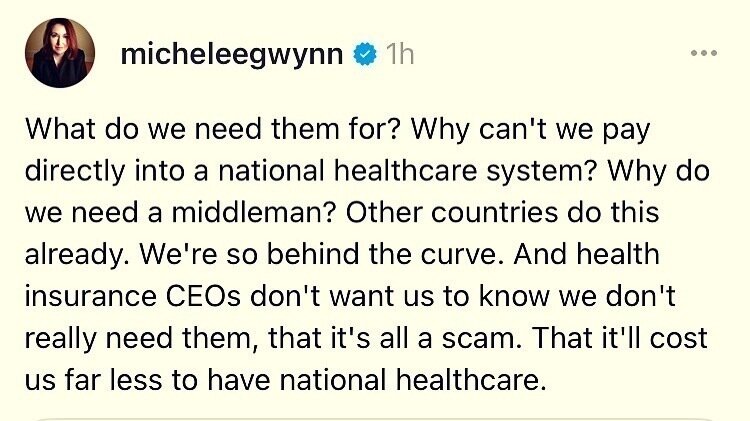750x421 pixels.
Task: Click the blue verified badge
Action: click(x=367, y=56)
